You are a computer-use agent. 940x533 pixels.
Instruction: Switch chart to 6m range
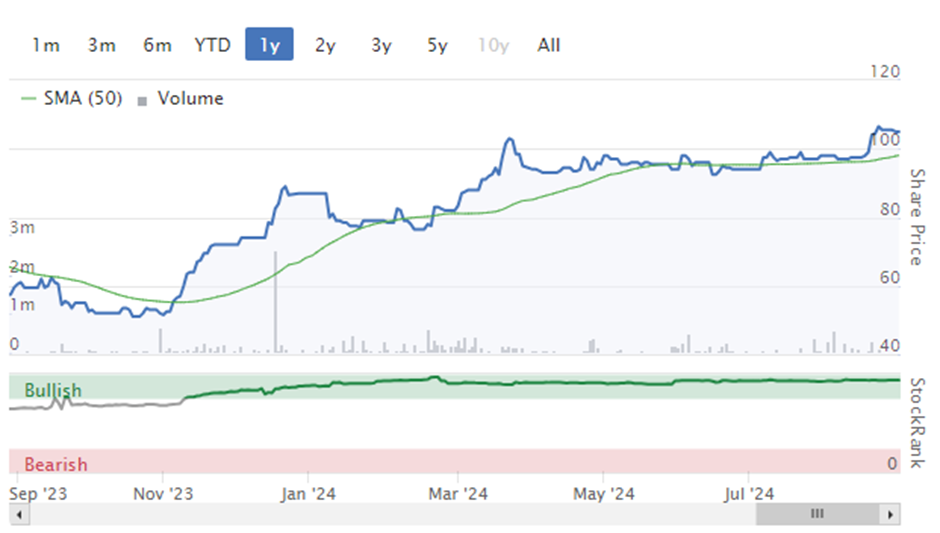pyautogui.click(x=157, y=45)
